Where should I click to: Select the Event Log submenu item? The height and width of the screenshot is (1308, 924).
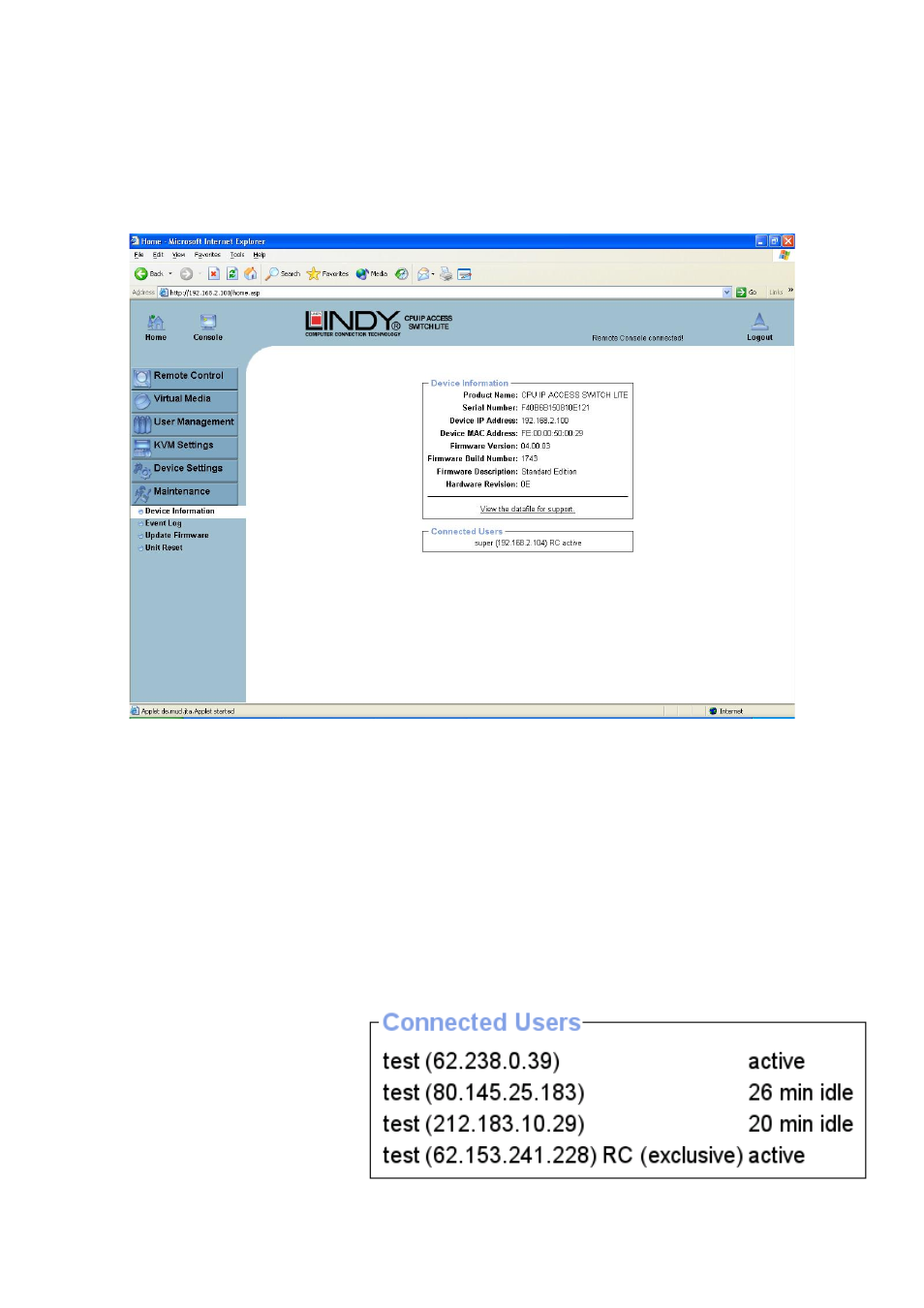coord(163,523)
